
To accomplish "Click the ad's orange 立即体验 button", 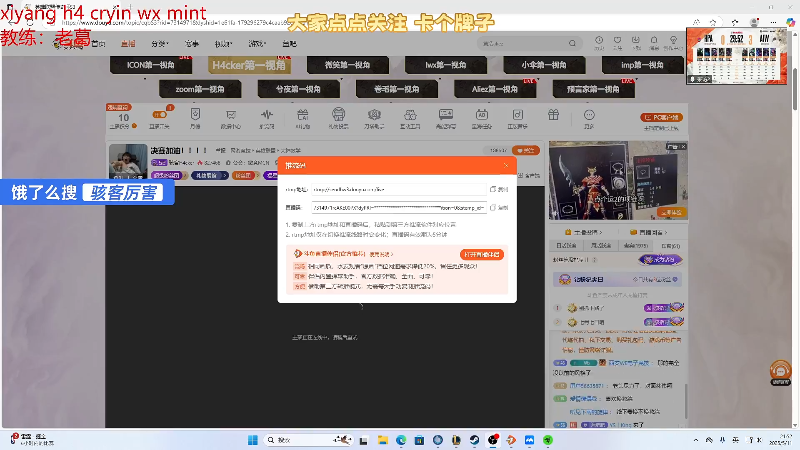I will tap(671, 212).
